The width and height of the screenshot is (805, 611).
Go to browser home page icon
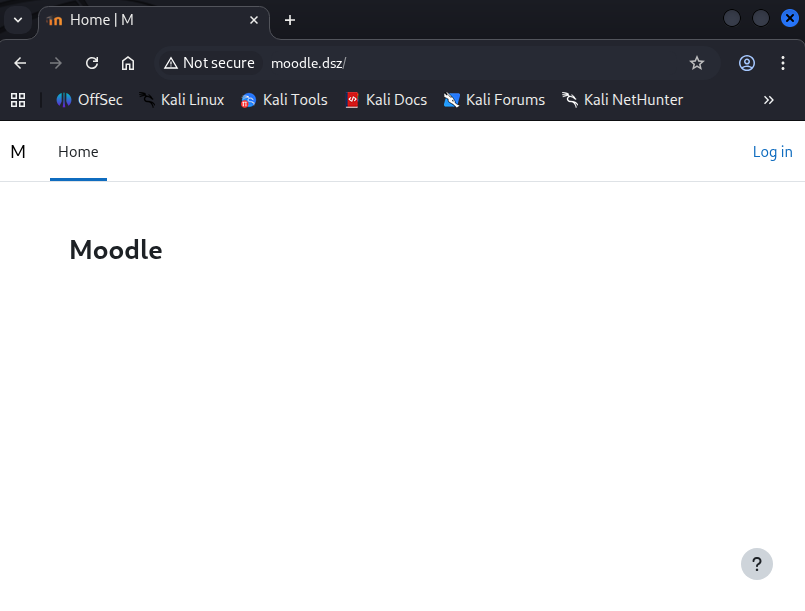pyautogui.click(x=128, y=63)
